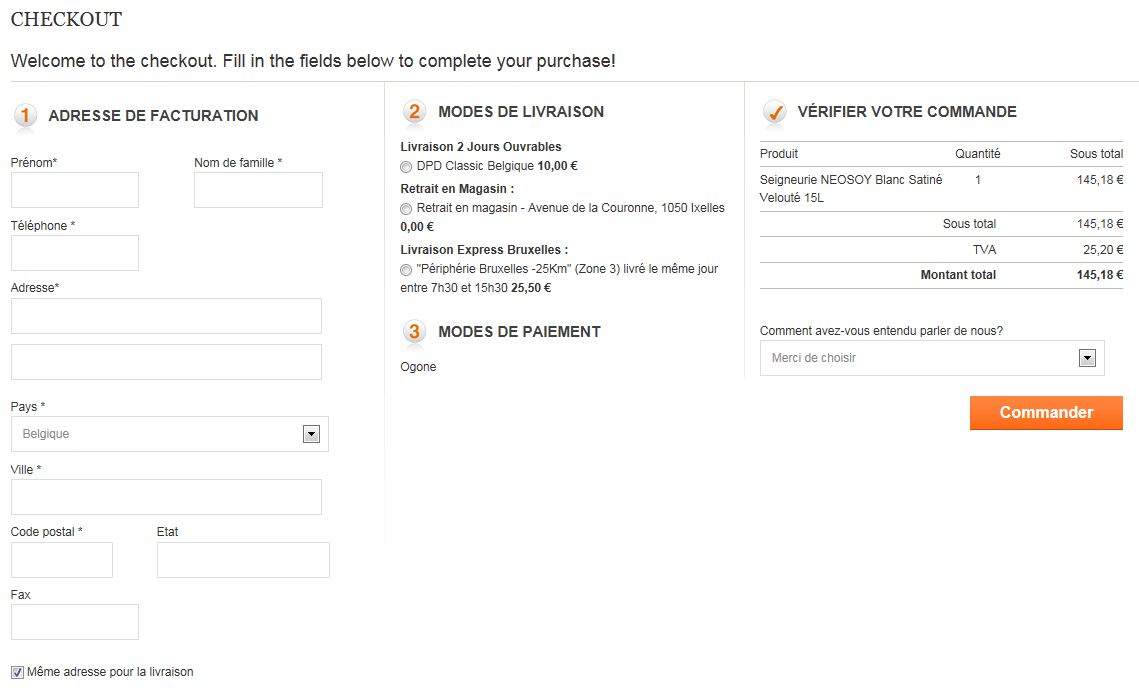The height and width of the screenshot is (692, 1139).
Task: Click the step 3 payment modes badge
Action: coord(414,332)
